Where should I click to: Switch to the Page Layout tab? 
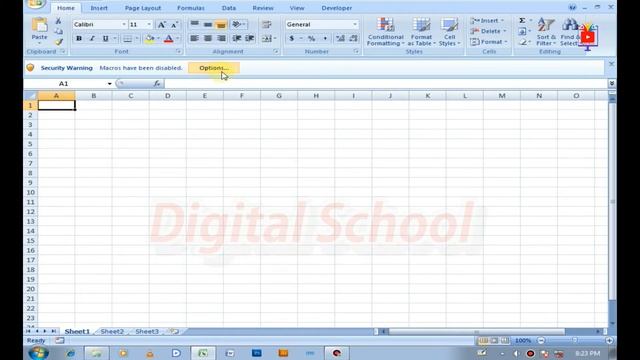[143, 8]
